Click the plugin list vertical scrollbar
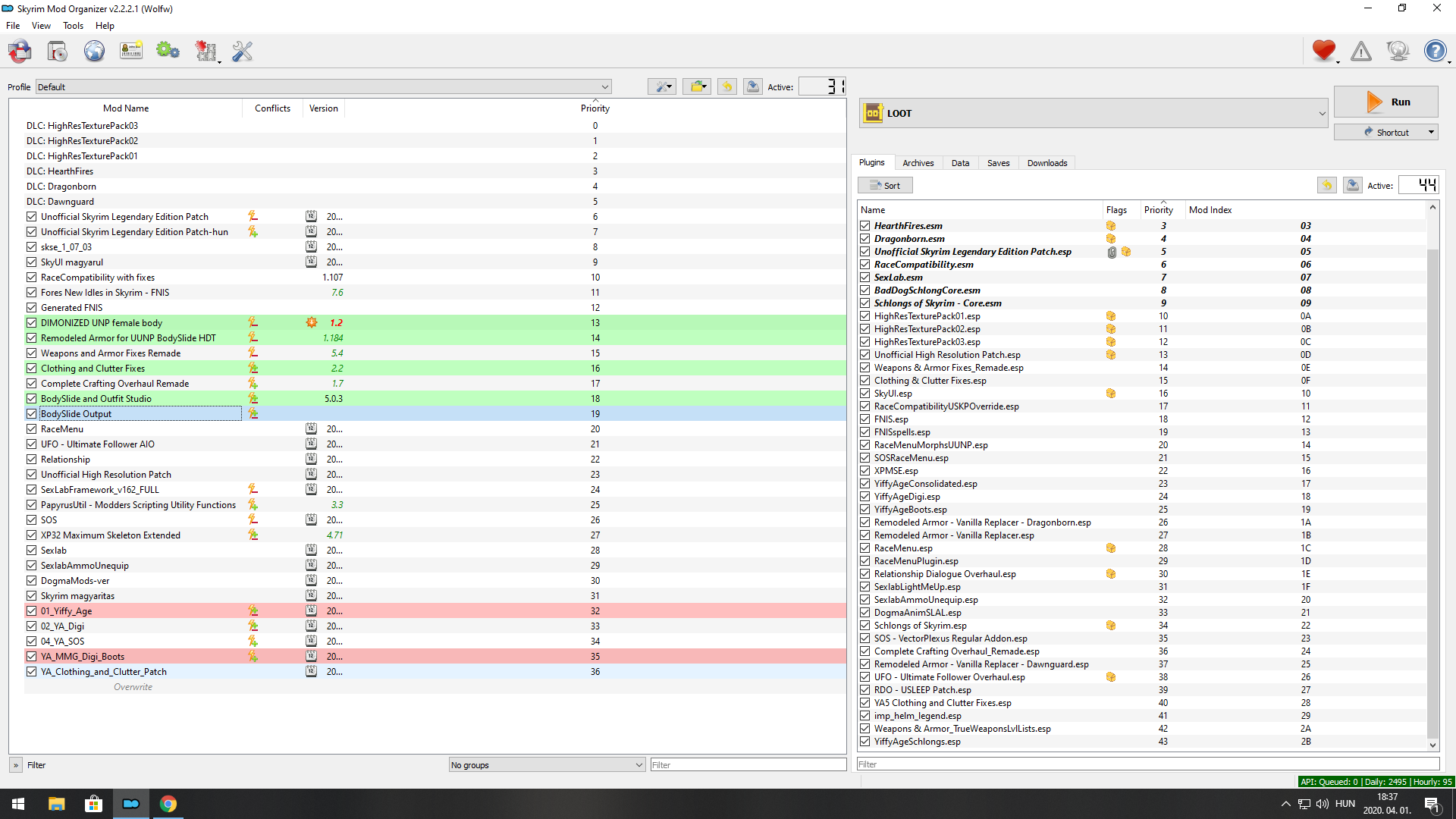 [x=1432, y=477]
